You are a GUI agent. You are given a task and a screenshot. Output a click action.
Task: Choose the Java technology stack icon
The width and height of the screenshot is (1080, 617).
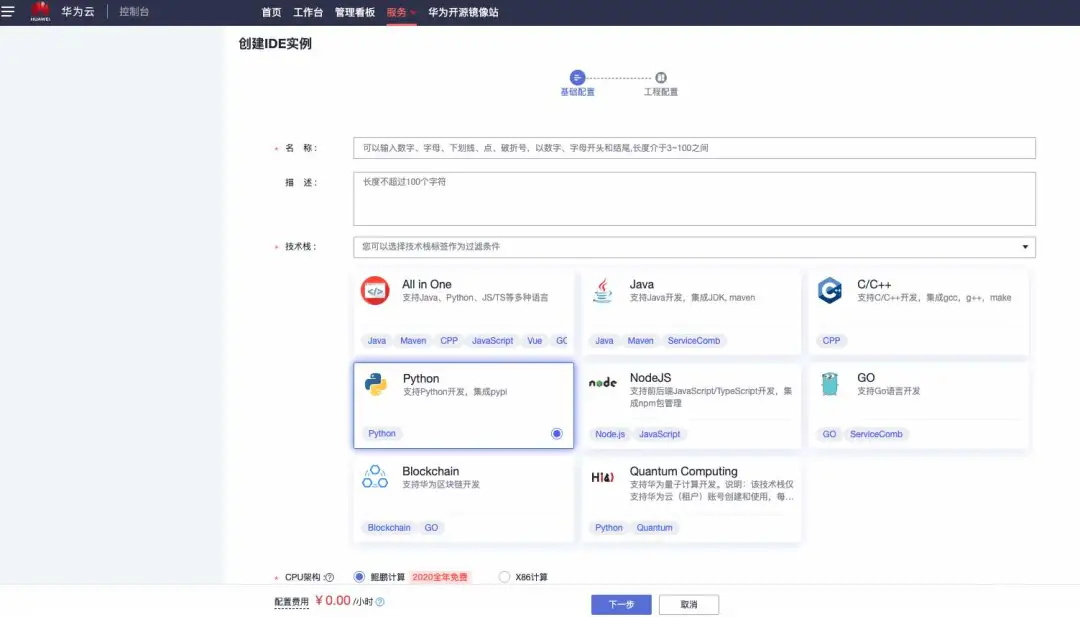pyautogui.click(x=602, y=291)
